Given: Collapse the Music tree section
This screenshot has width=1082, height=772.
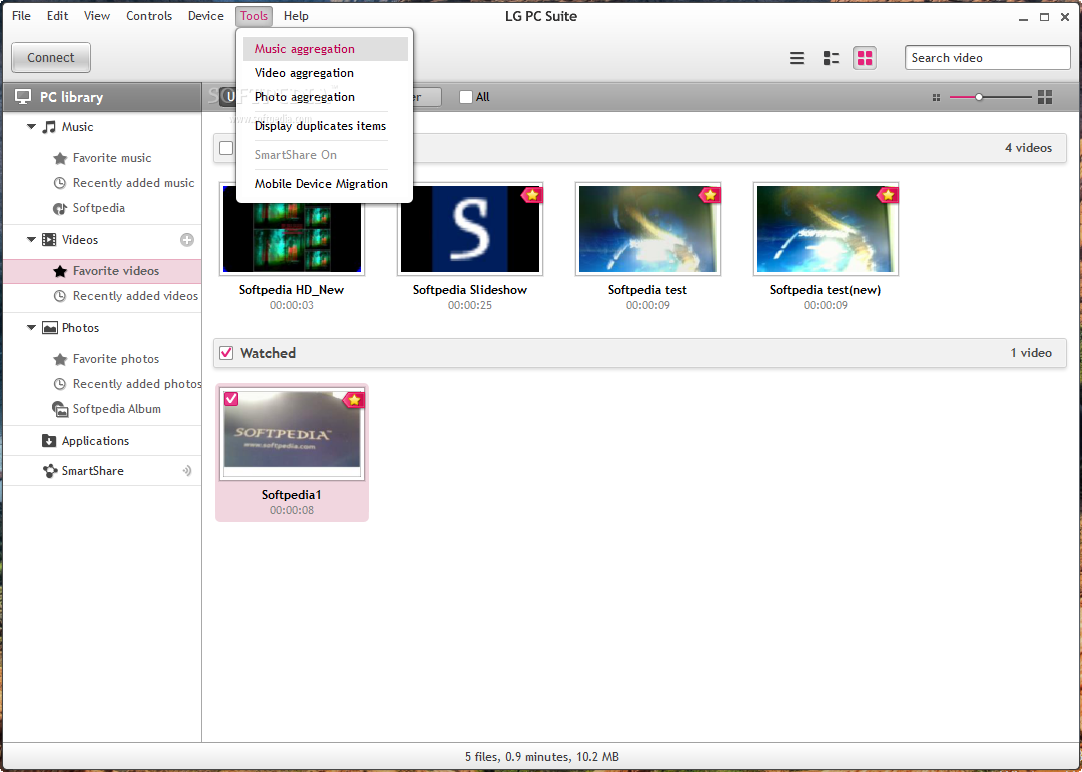Looking at the screenshot, I should pyautogui.click(x=31, y=127).
